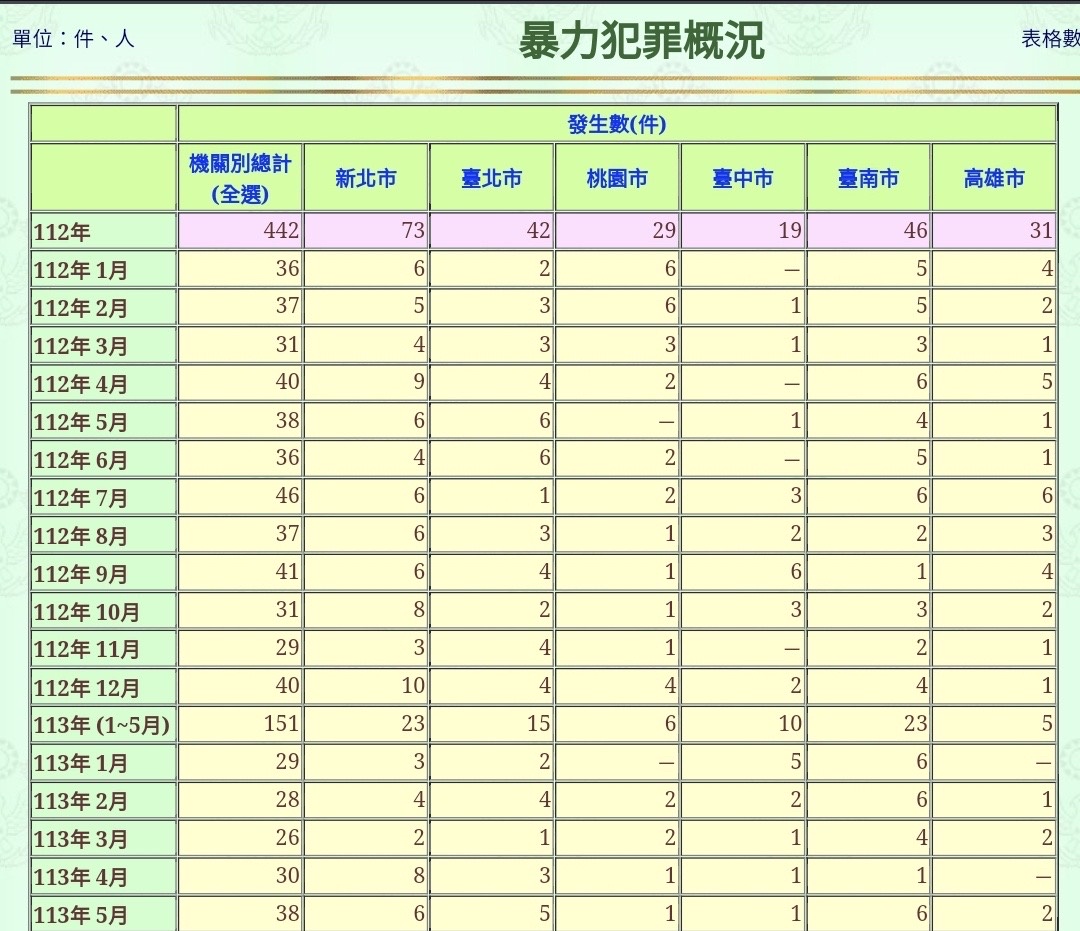Select the 臺中市 column header
The height and width of the screenshot is (931, 1080).
tap(743, 179)
